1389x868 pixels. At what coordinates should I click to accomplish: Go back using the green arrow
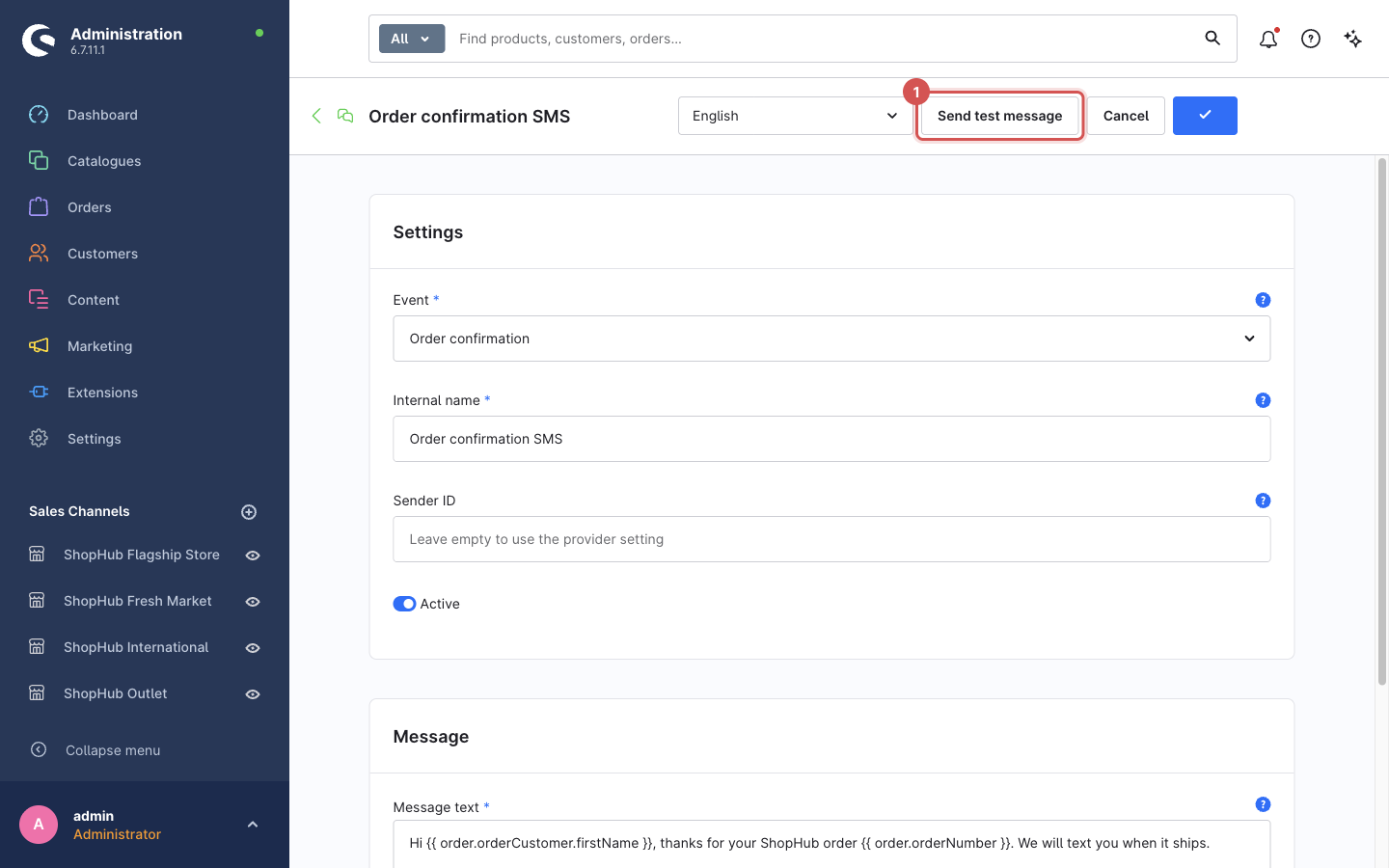click(x=316, y=116)
